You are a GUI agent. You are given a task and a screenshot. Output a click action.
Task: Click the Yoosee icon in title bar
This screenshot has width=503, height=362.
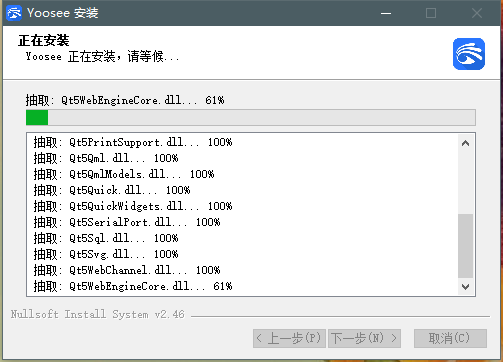tap(14, 13)
